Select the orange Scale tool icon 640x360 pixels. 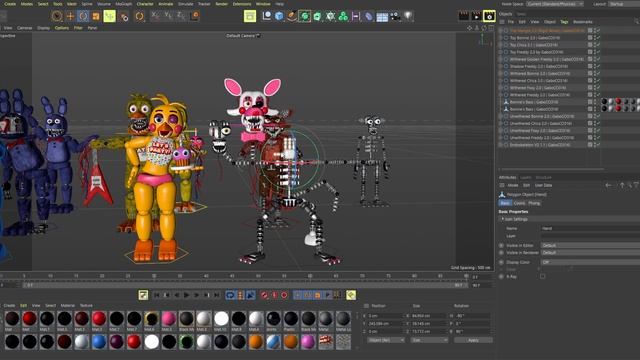point(96,16)
